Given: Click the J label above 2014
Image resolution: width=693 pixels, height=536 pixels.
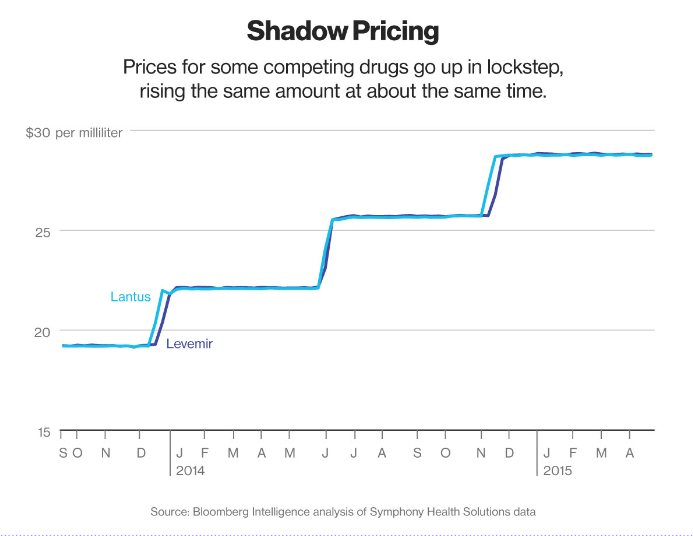Looking at the screenshot, I should pos(179,453).
